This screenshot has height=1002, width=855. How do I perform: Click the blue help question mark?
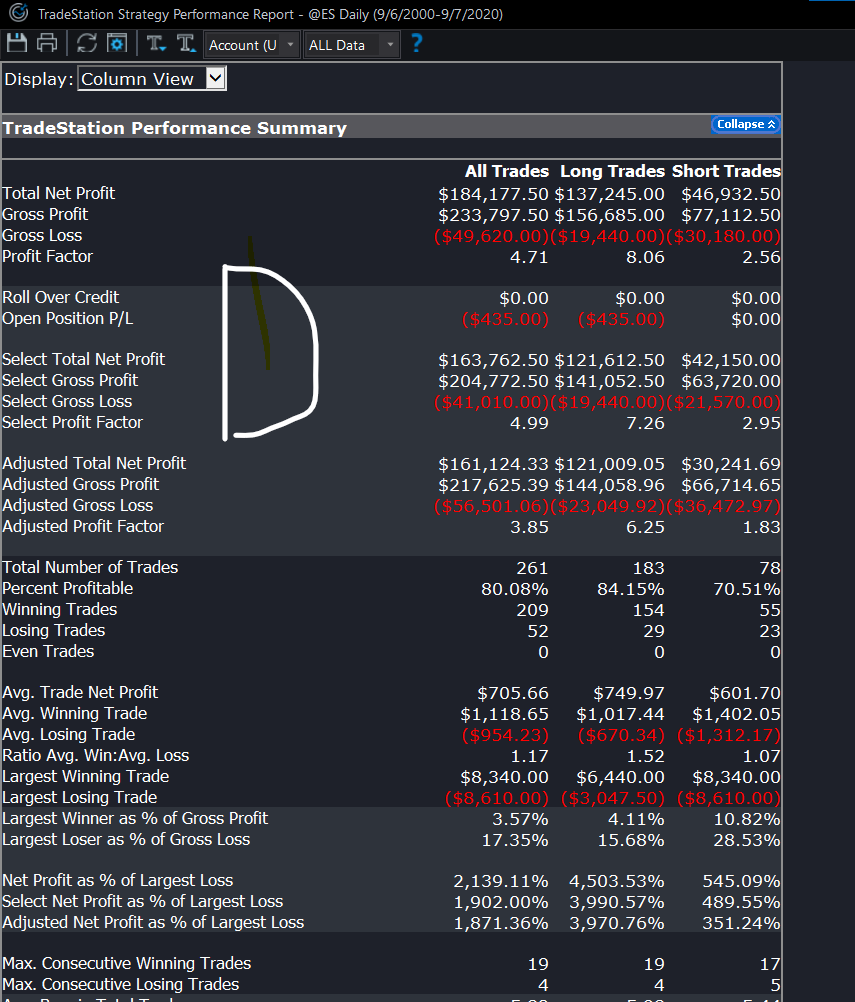pos(416,43)
